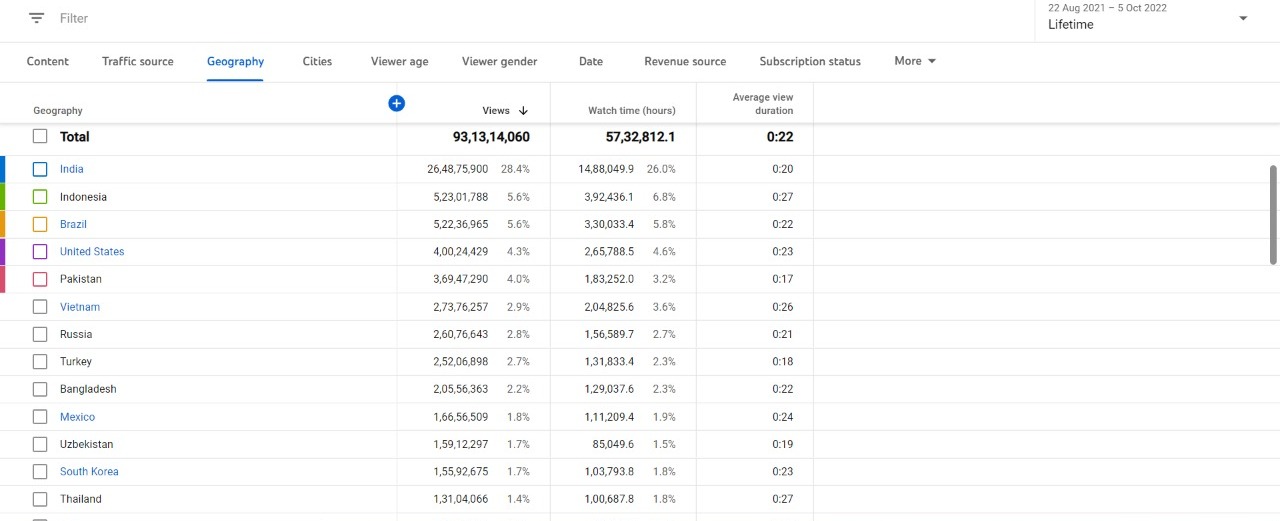This screenshot has height=521, width=1280.
Task: Switch to the Content tab
Action: coord(48,61)
